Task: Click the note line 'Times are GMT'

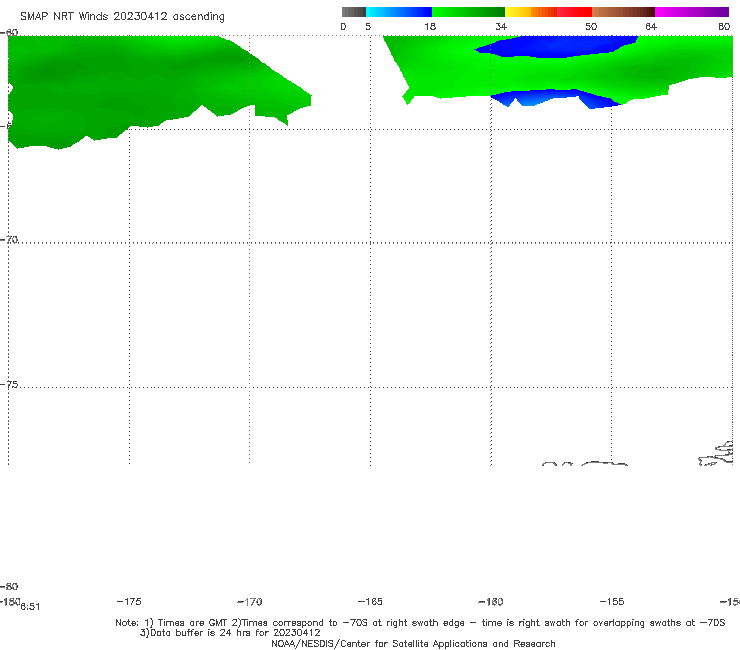Action: click(x=193, y=623)
